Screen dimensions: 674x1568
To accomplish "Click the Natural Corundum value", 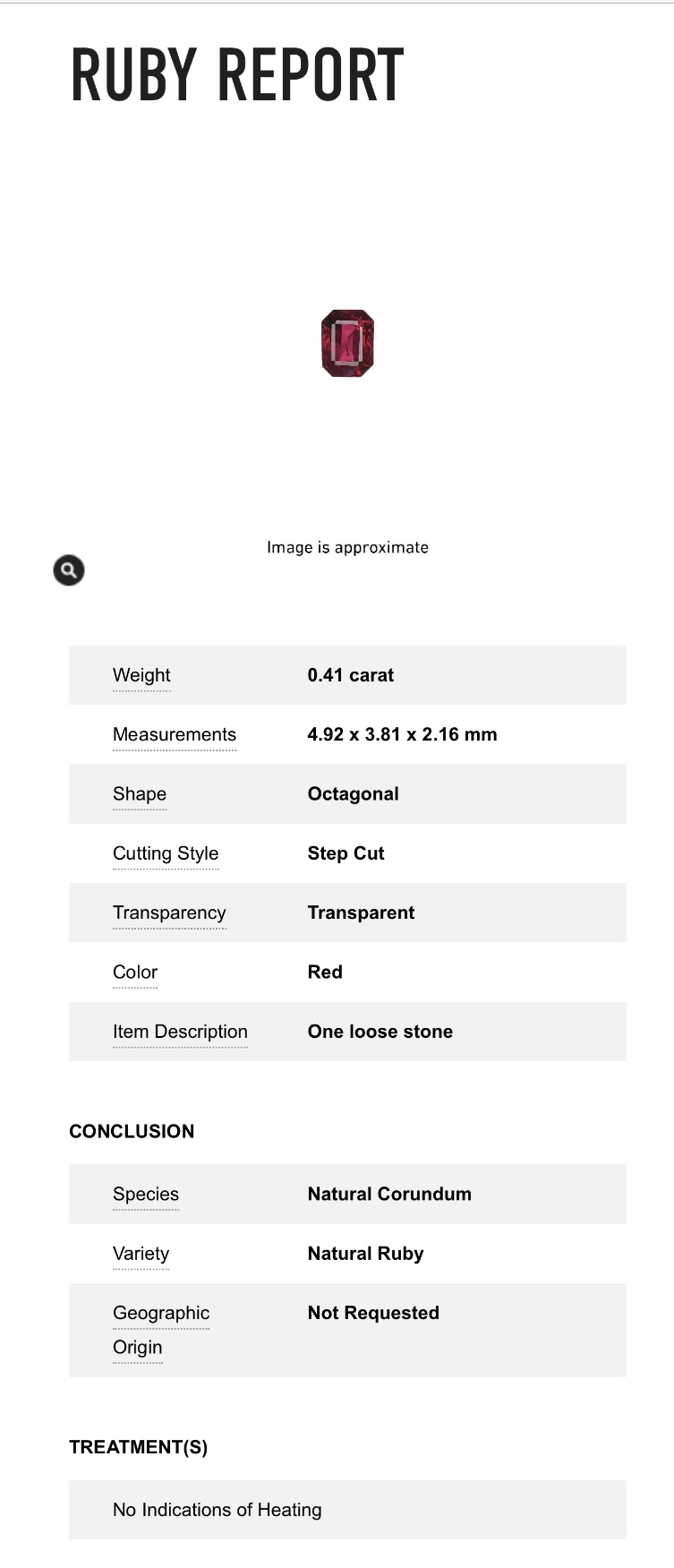I will coord(389,1194).
